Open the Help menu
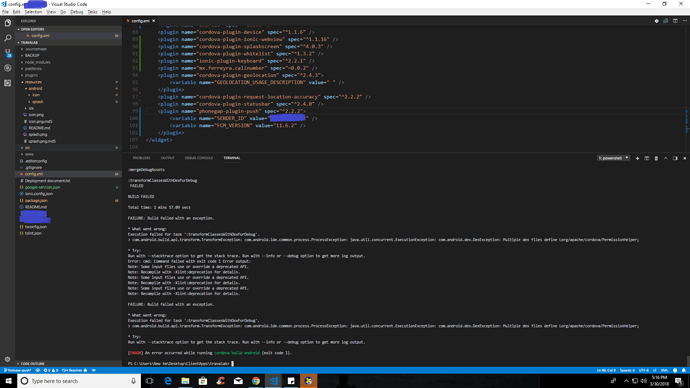This screenshot has height=388, width=690. 106,12
